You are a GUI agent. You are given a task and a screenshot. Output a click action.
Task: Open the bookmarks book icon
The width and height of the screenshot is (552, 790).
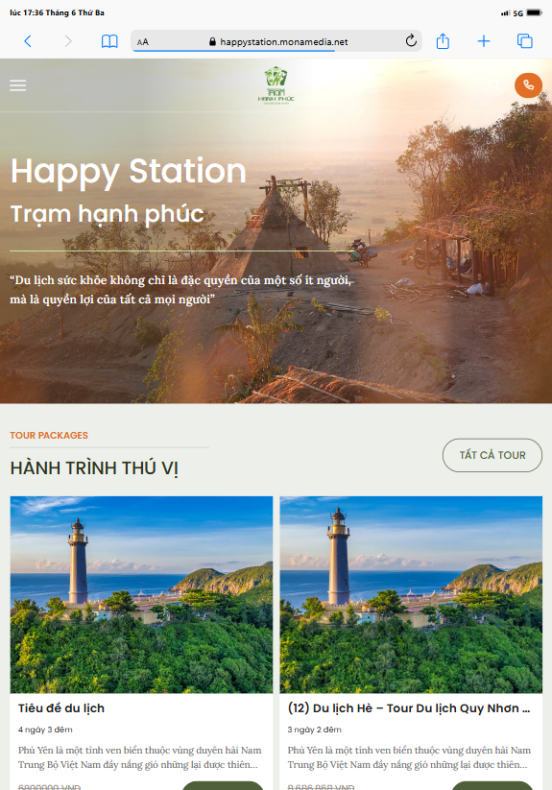point(109,41)
